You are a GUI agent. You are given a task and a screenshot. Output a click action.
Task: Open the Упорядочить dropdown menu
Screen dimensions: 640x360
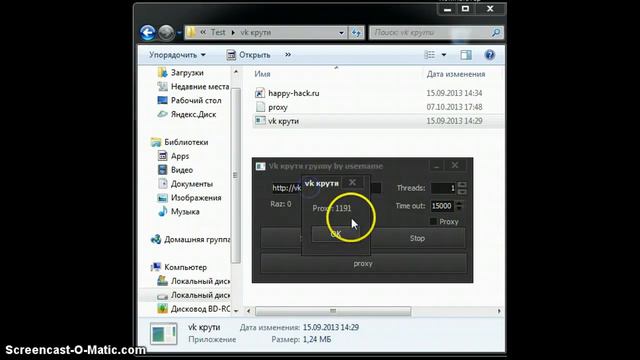(x=177, y=55)
